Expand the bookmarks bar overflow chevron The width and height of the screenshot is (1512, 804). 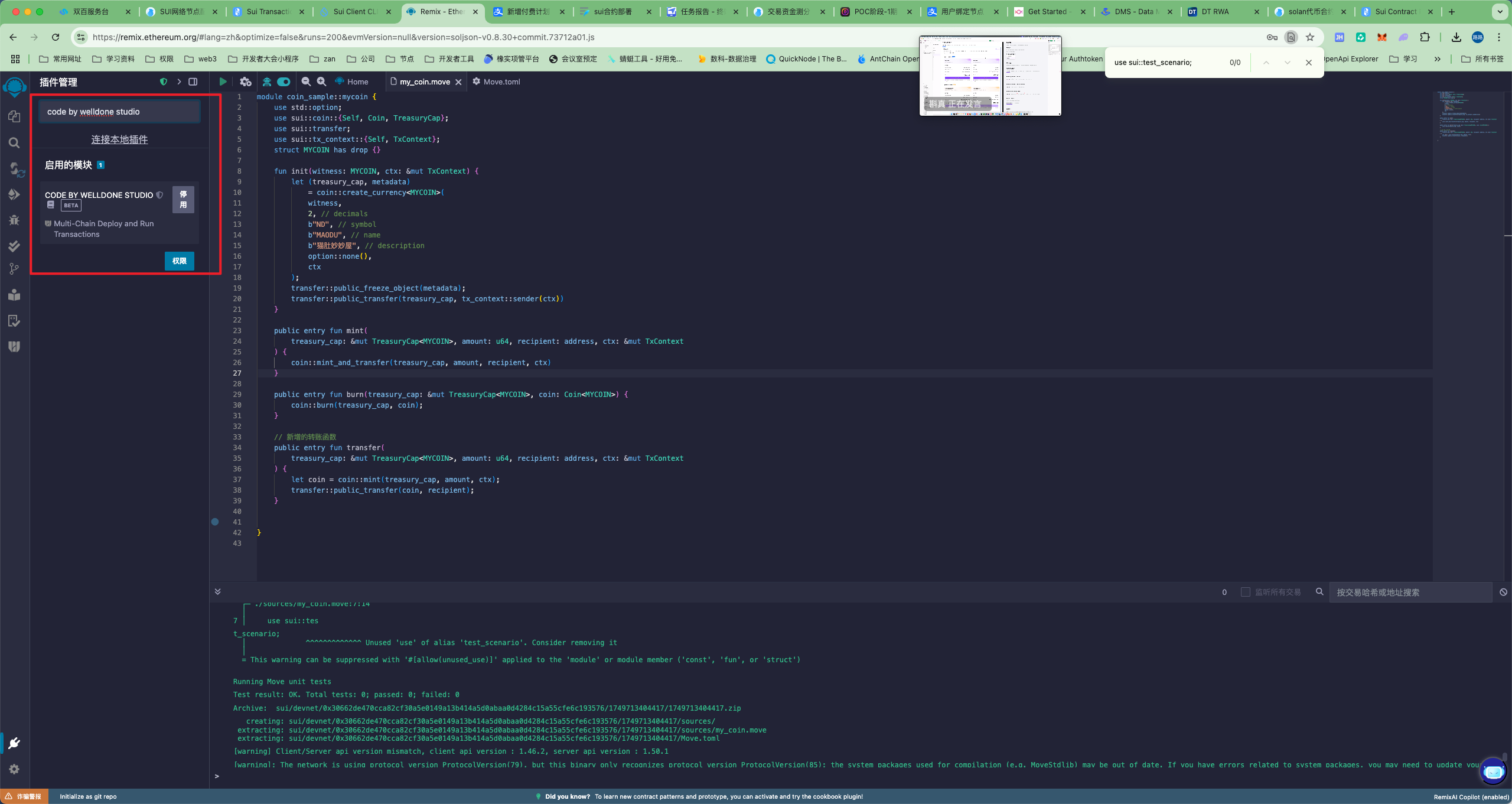pos(1437,58)
